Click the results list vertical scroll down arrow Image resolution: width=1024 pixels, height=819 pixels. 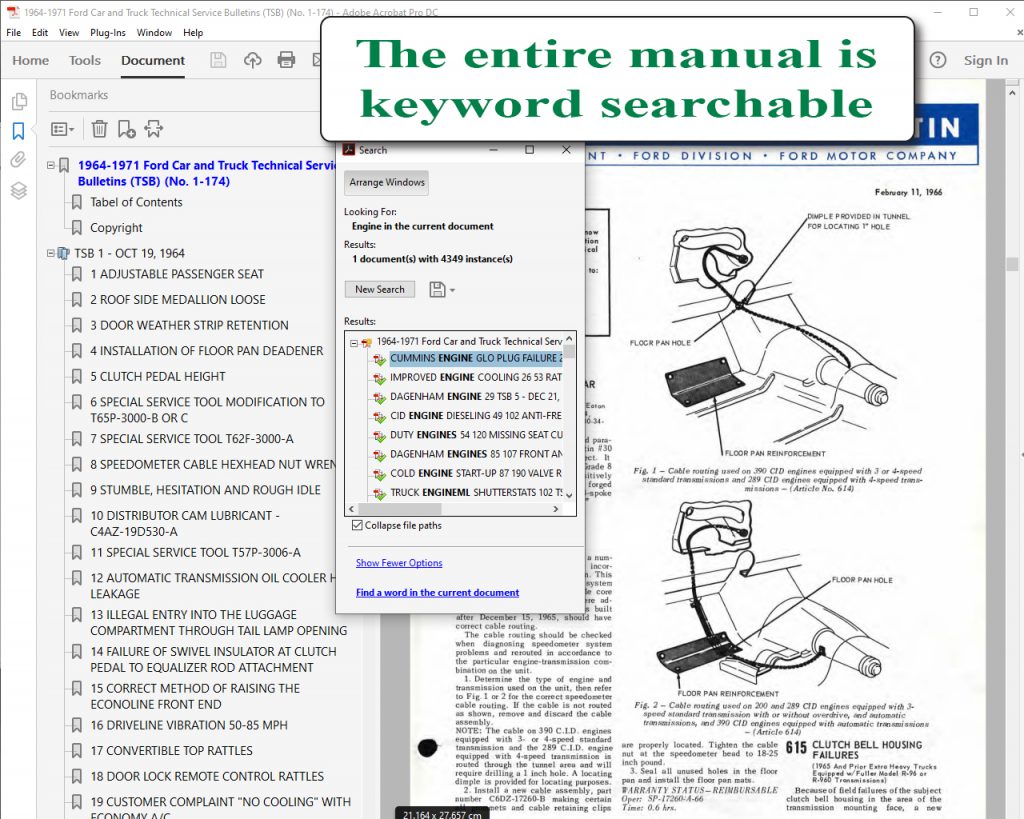(x=569, y=495)
